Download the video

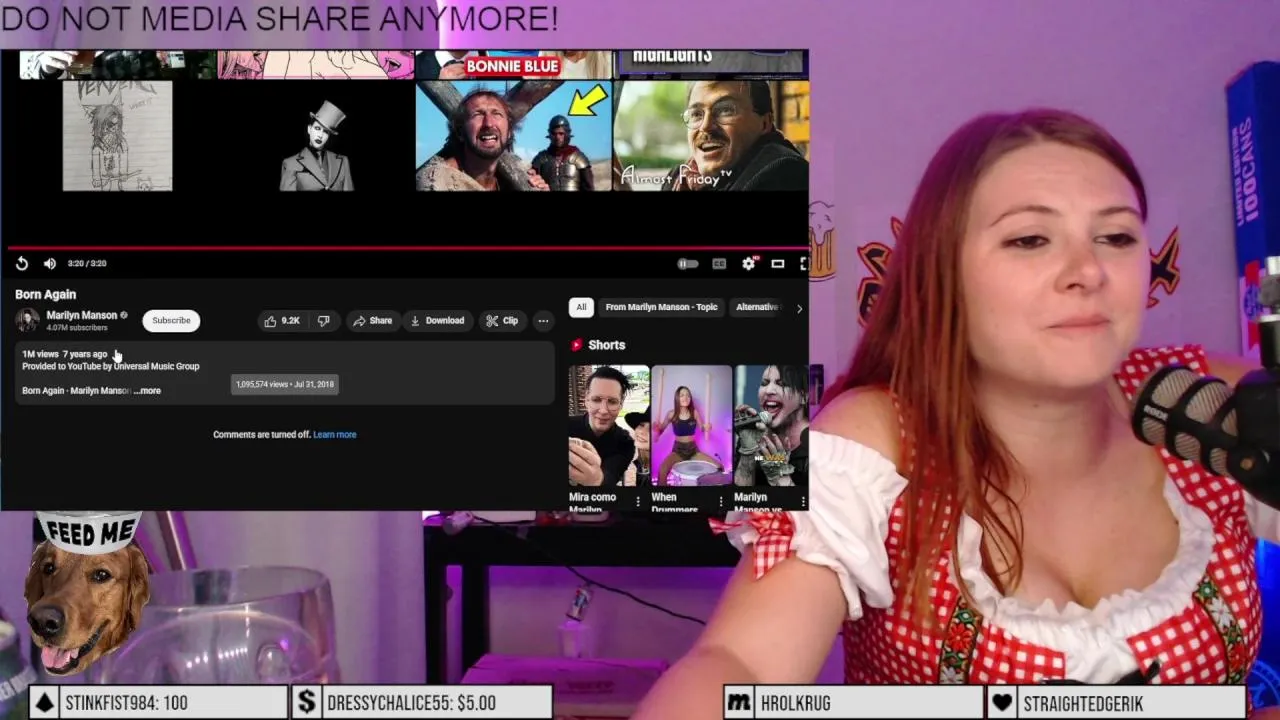[437, 321]
